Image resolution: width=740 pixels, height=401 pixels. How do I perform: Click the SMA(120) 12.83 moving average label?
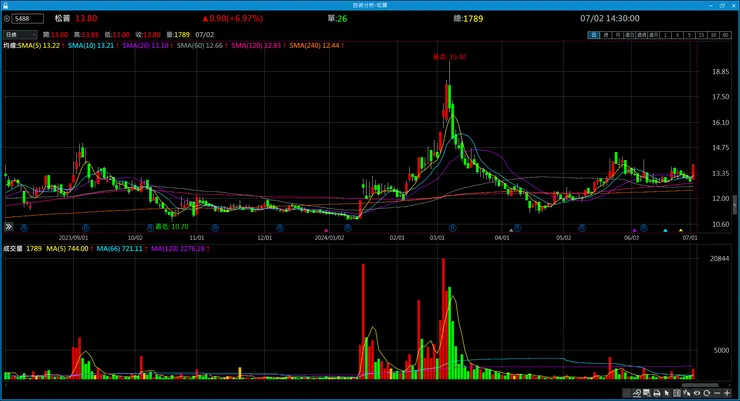pyautogui.click(x=256, y=45)
